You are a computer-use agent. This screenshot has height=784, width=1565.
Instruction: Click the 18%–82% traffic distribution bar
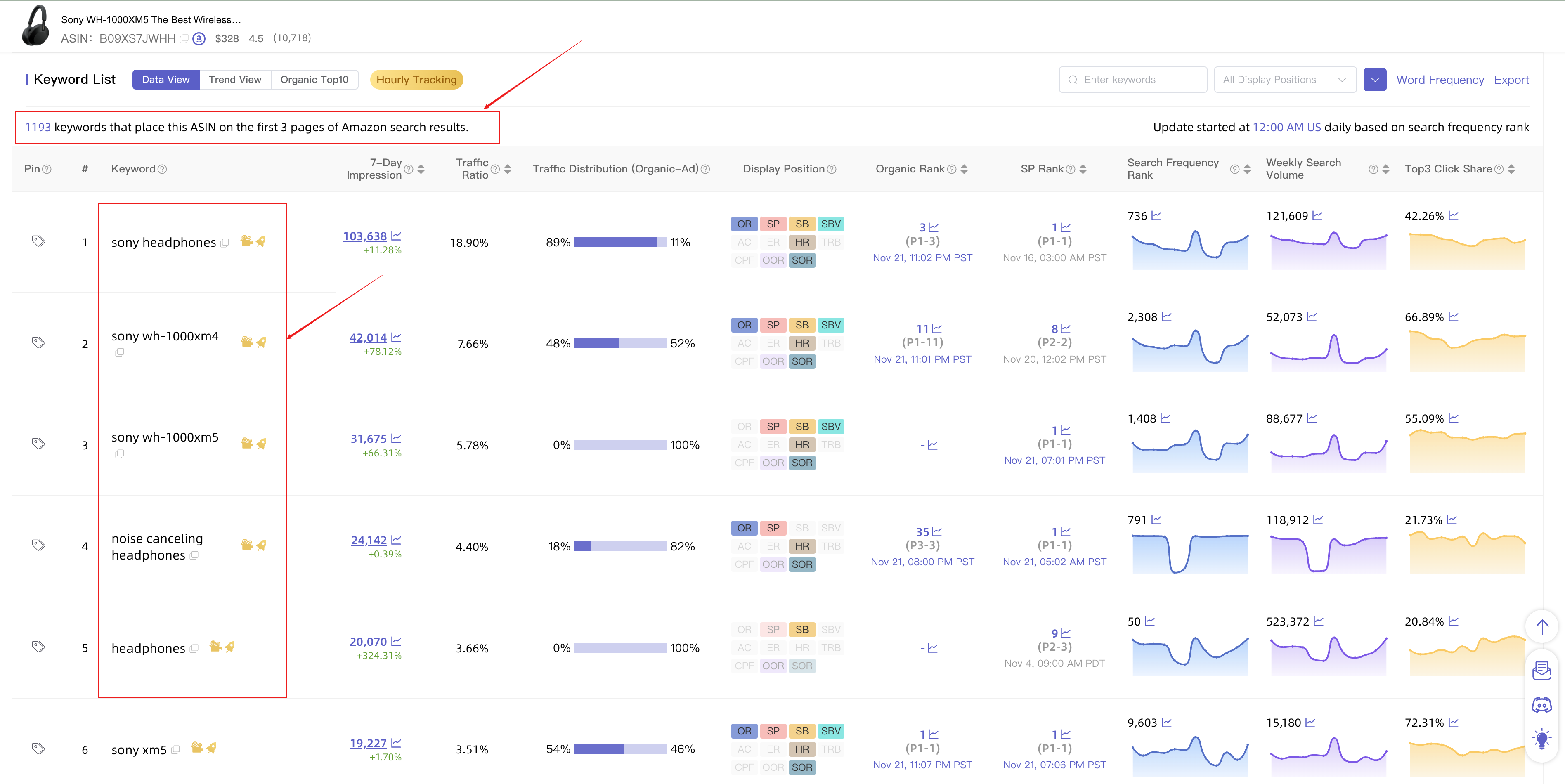(x=620, y=547)
